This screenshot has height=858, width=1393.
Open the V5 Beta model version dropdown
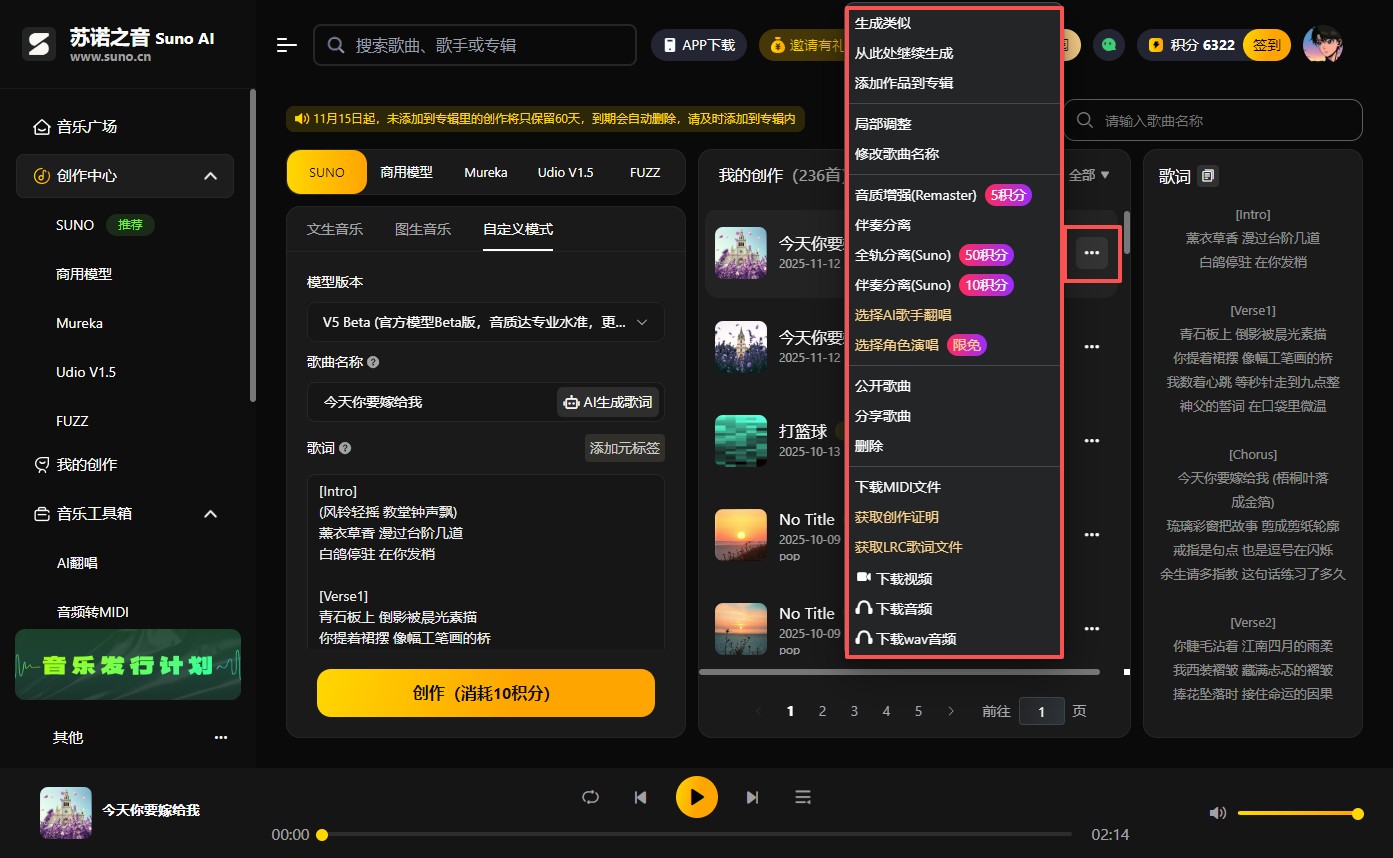pyautogui.click(x=485, y=322)
